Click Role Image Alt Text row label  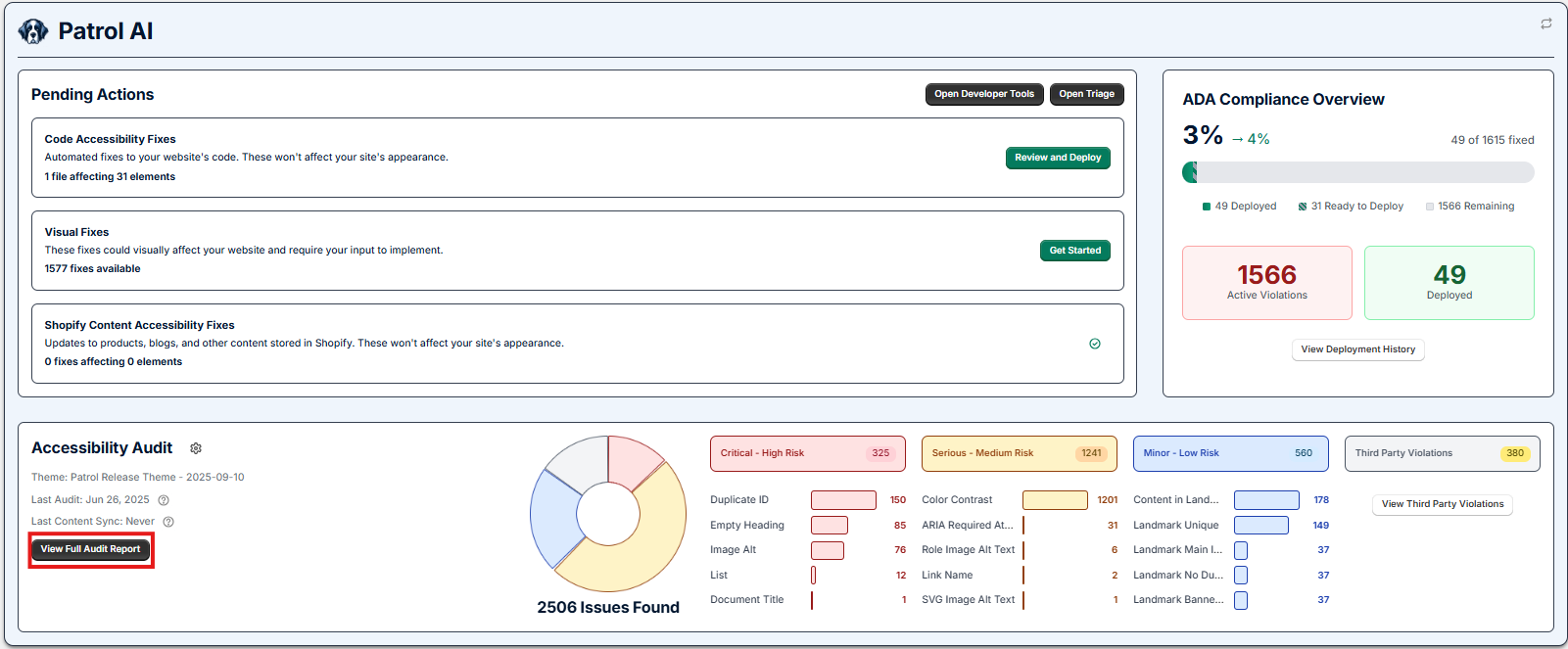coord(969,550)
